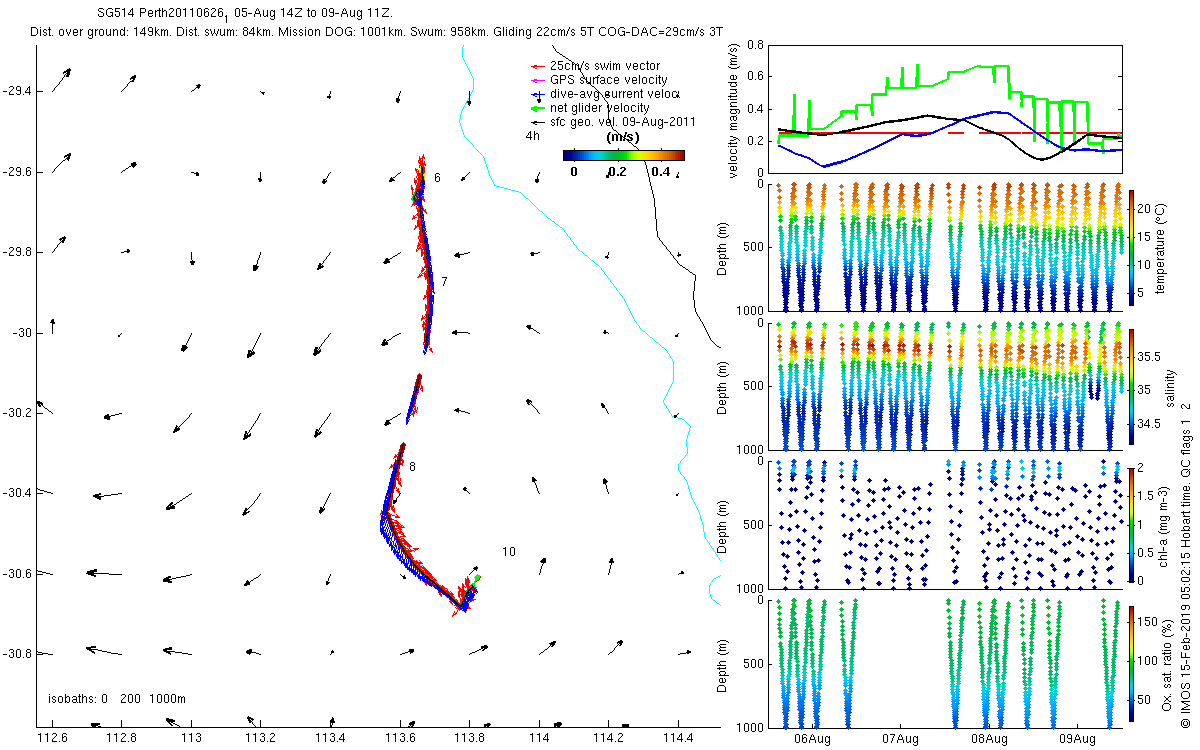Click the temperature (°C) colorbar
Viewport: 1200px width, 750px height.
1132,247
